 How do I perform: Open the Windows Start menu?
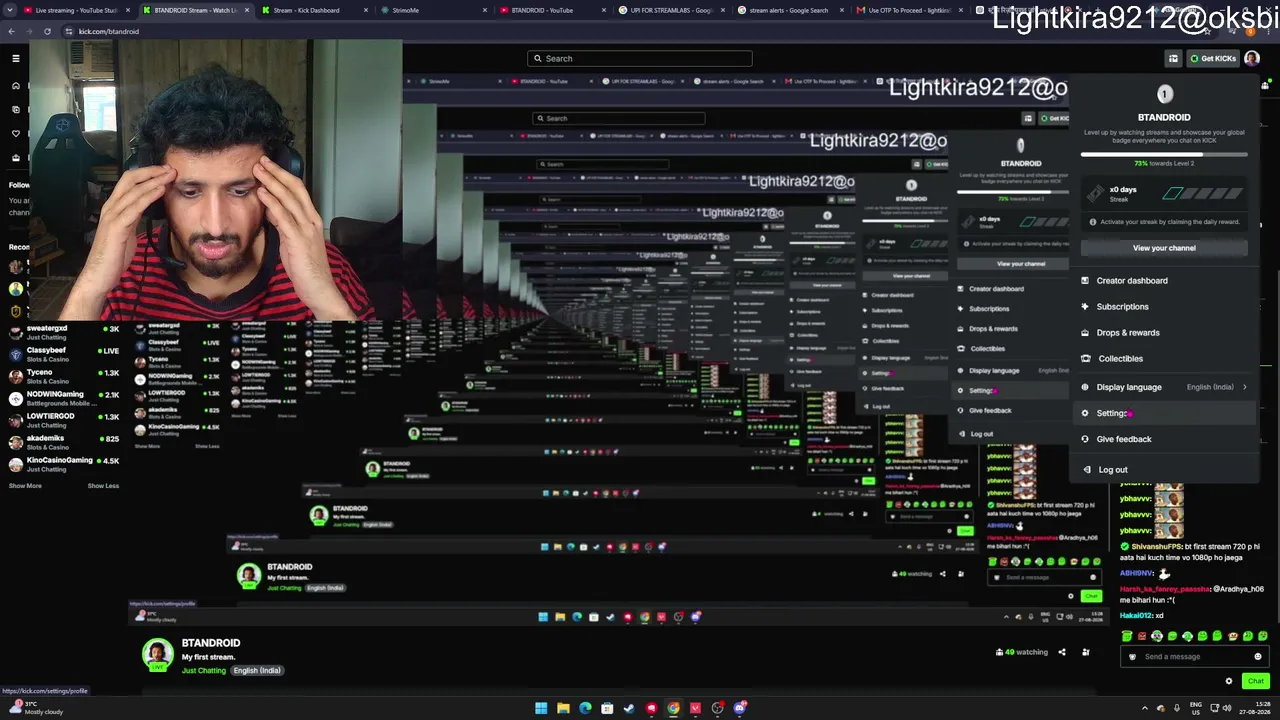[x=541, y=708]
